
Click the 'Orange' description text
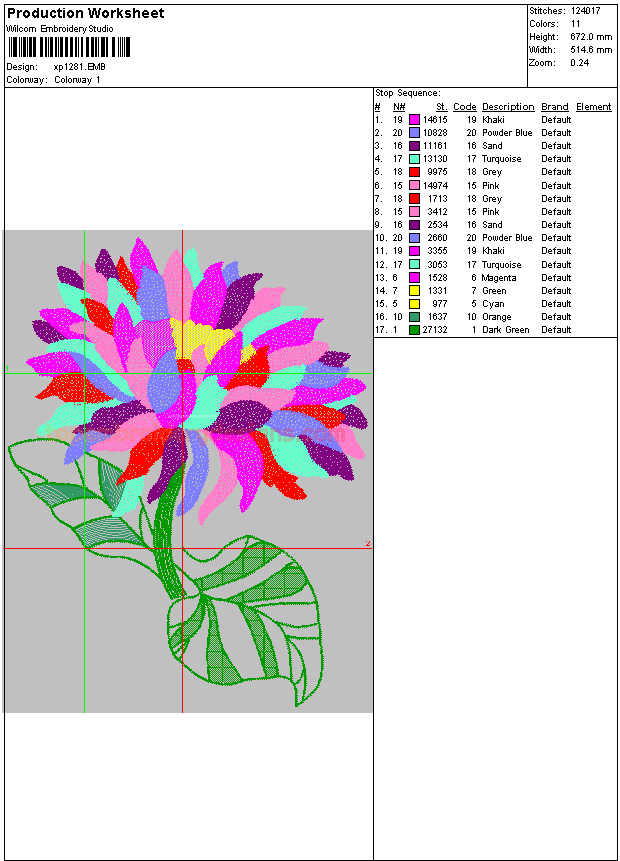coord(497,317)
